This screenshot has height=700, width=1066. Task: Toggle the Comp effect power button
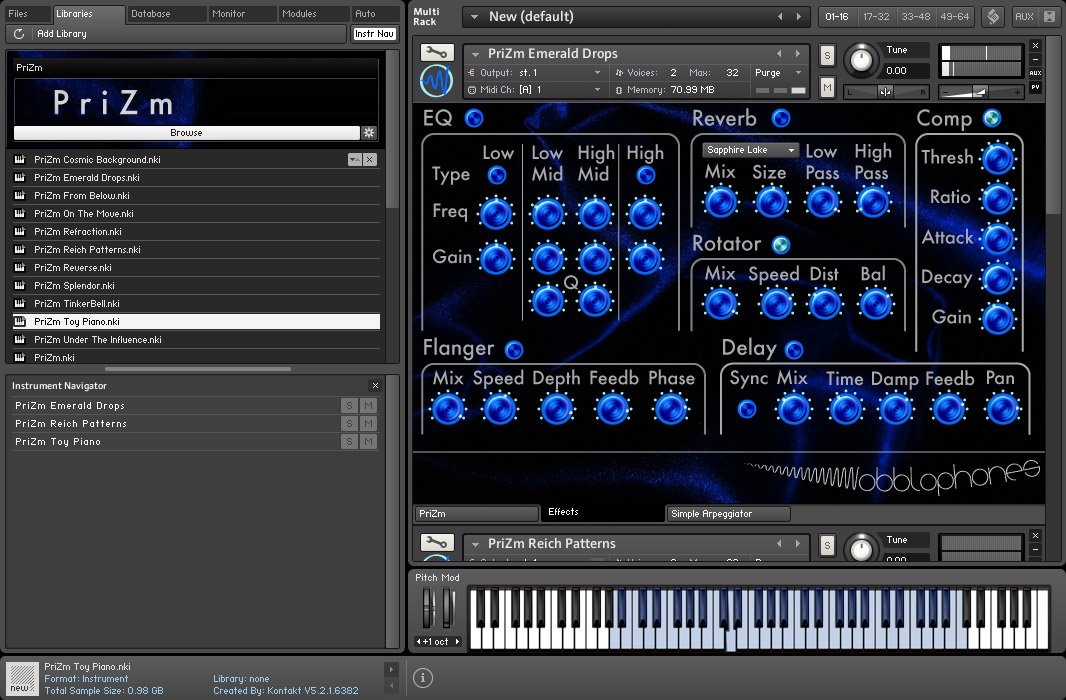[992, 118]
